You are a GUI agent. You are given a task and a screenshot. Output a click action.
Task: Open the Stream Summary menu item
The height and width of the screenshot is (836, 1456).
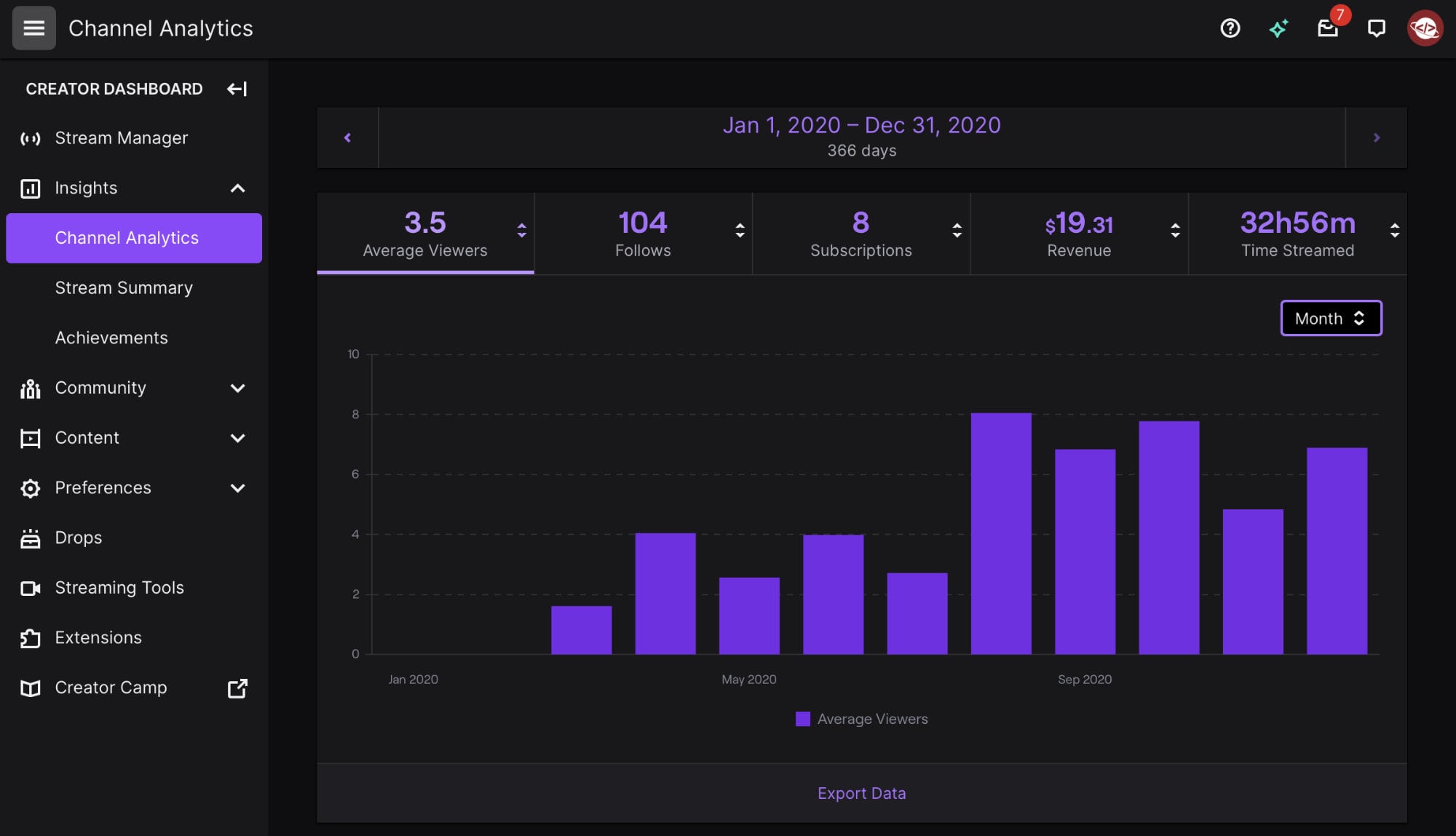[x=124, y=287]
